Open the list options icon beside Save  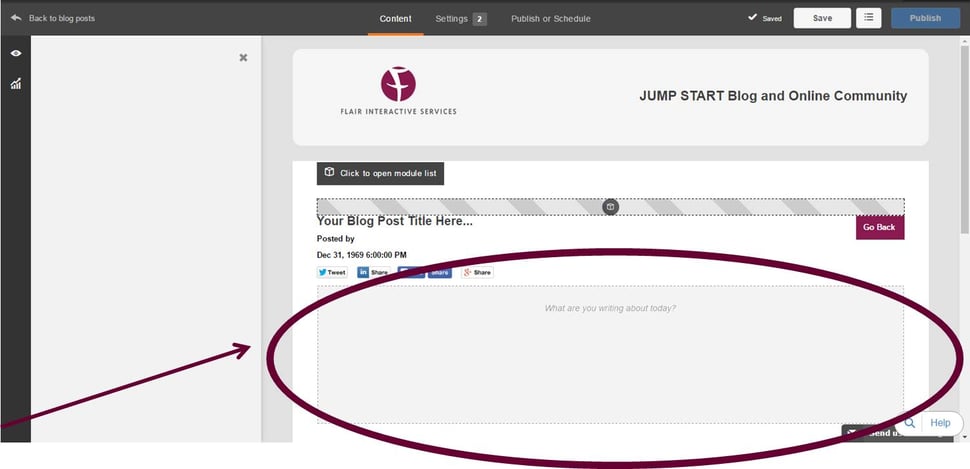click(868, 18)
